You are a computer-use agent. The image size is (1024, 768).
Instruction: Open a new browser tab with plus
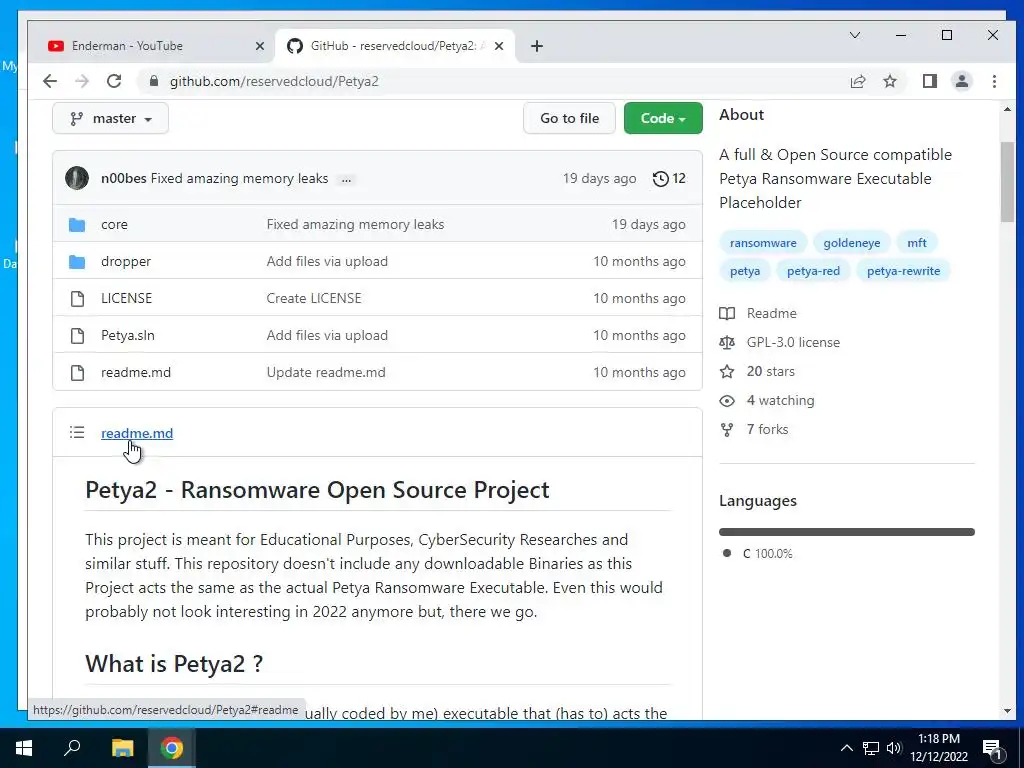[536, 46]
